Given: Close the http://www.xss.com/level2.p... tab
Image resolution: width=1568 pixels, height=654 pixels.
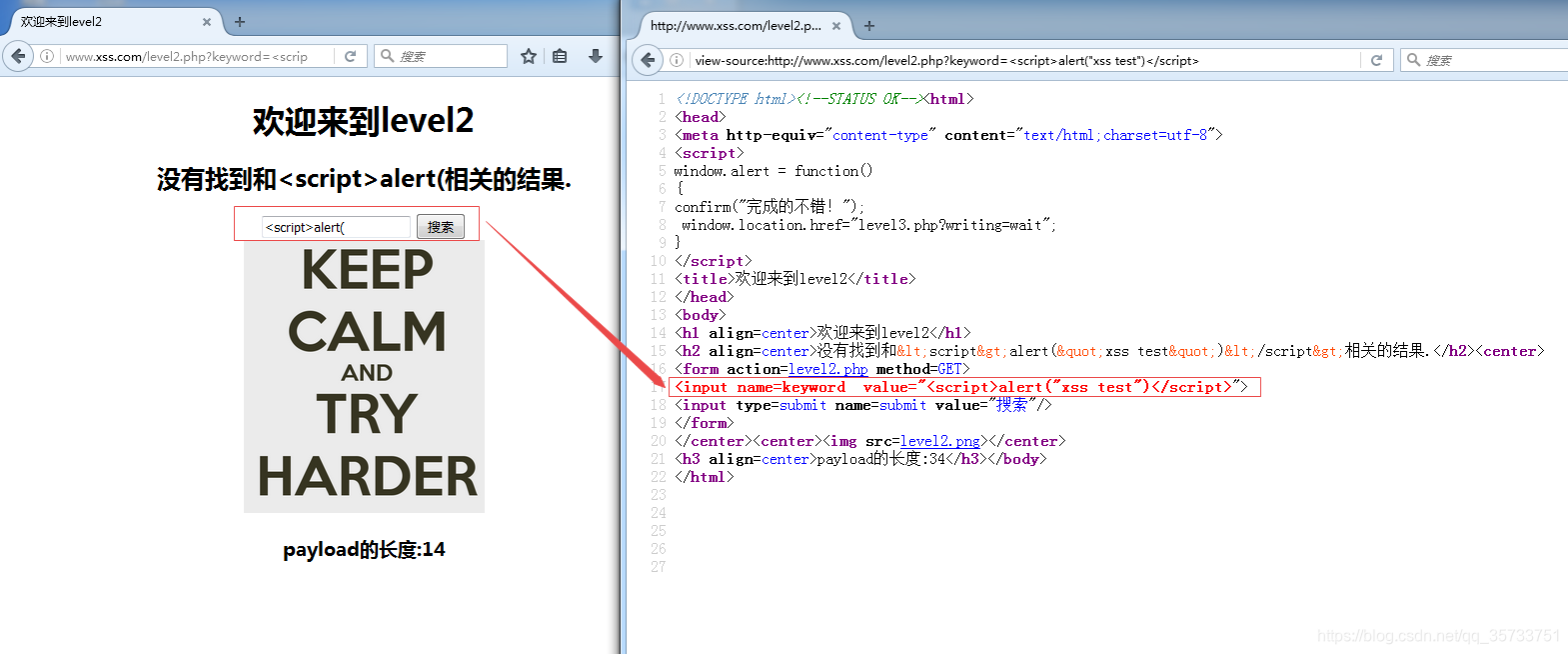Looking at the screenshot, I should pos(836,26).
